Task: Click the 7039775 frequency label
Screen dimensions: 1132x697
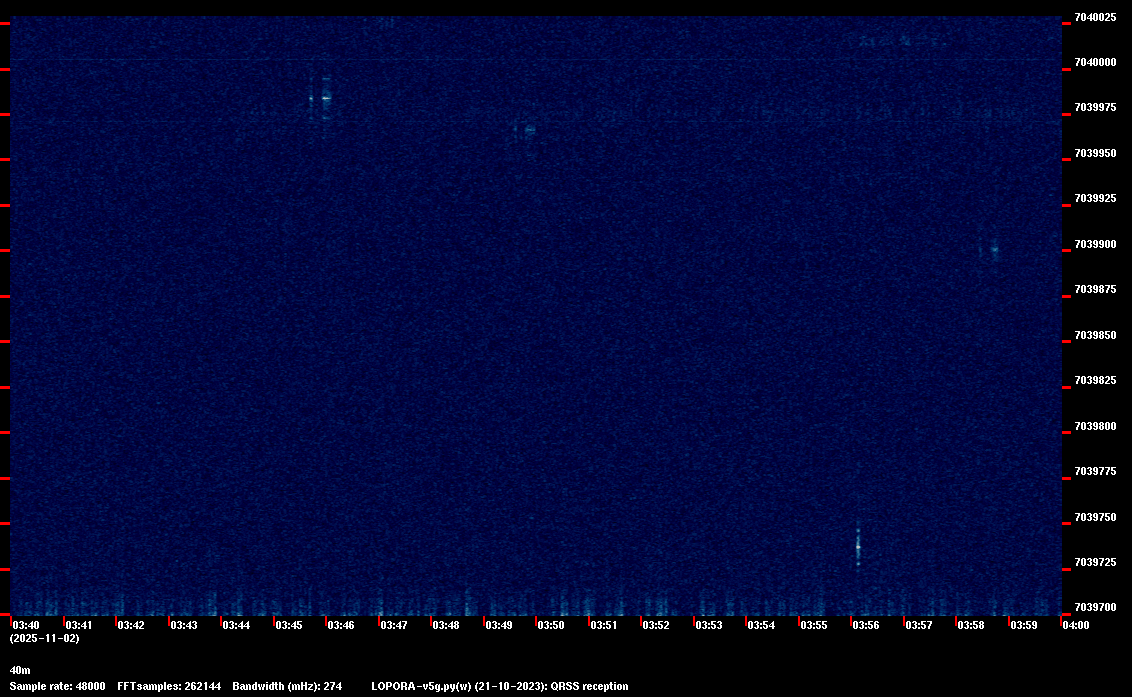Action: tap(1095, 472)
